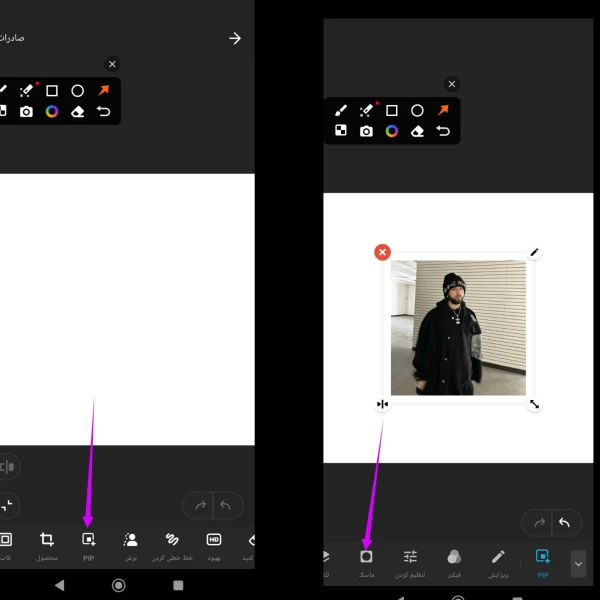The height and width of the screenshot is (600, 600).
Task: Click redo arrow in right screen
Action: click(x=540, y=522)
